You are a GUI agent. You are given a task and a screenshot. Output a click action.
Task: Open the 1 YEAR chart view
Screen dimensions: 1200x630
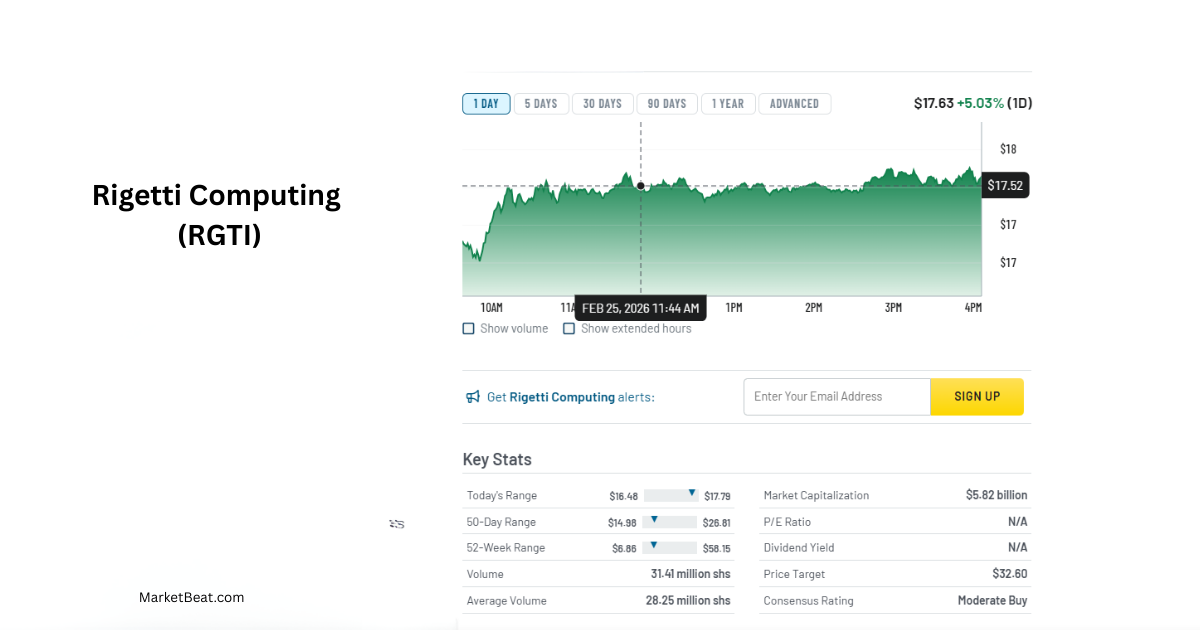[728, 104]
